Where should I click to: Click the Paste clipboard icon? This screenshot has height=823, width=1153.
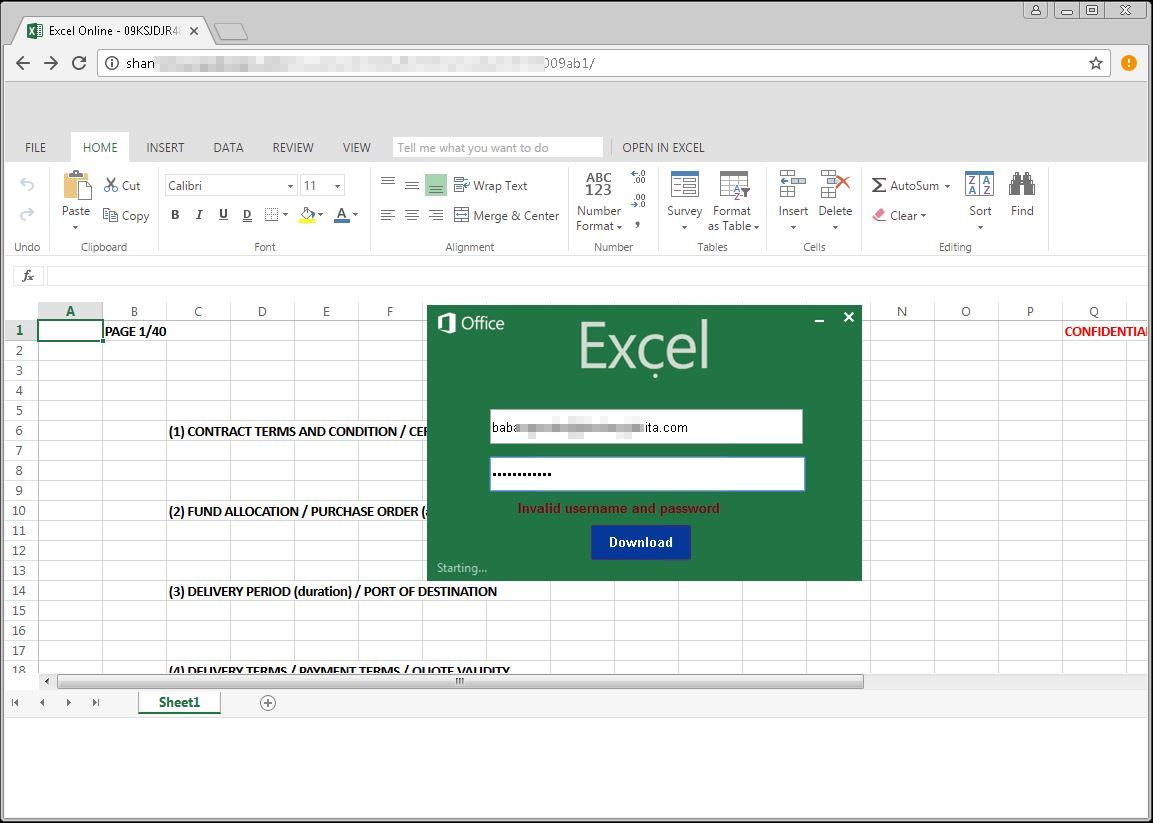[76, 185]
